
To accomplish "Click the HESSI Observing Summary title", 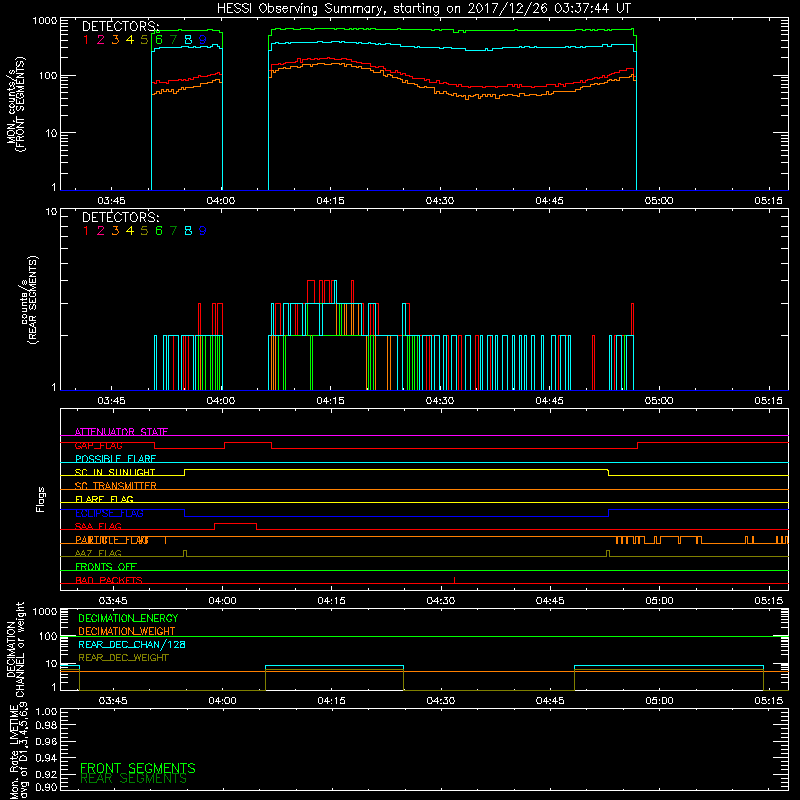I will tap(423, 9).
